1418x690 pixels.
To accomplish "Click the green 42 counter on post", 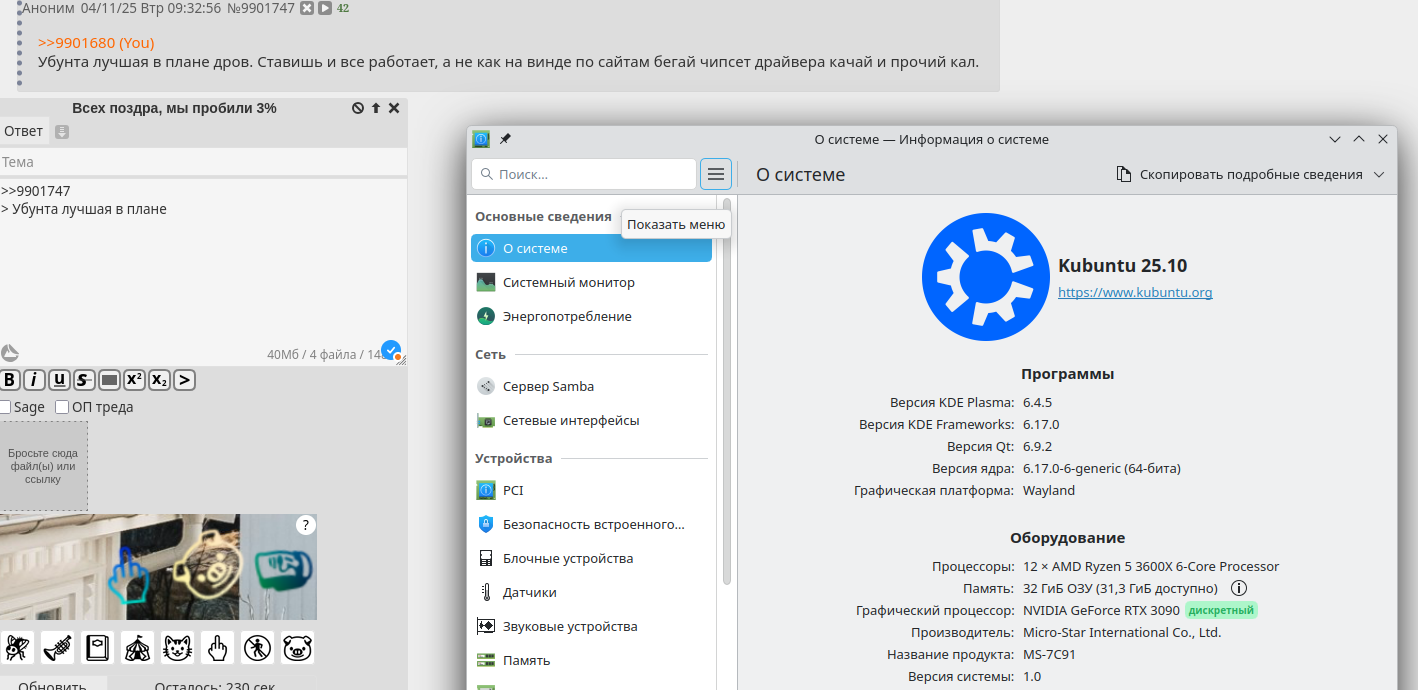I will [343, 8].
